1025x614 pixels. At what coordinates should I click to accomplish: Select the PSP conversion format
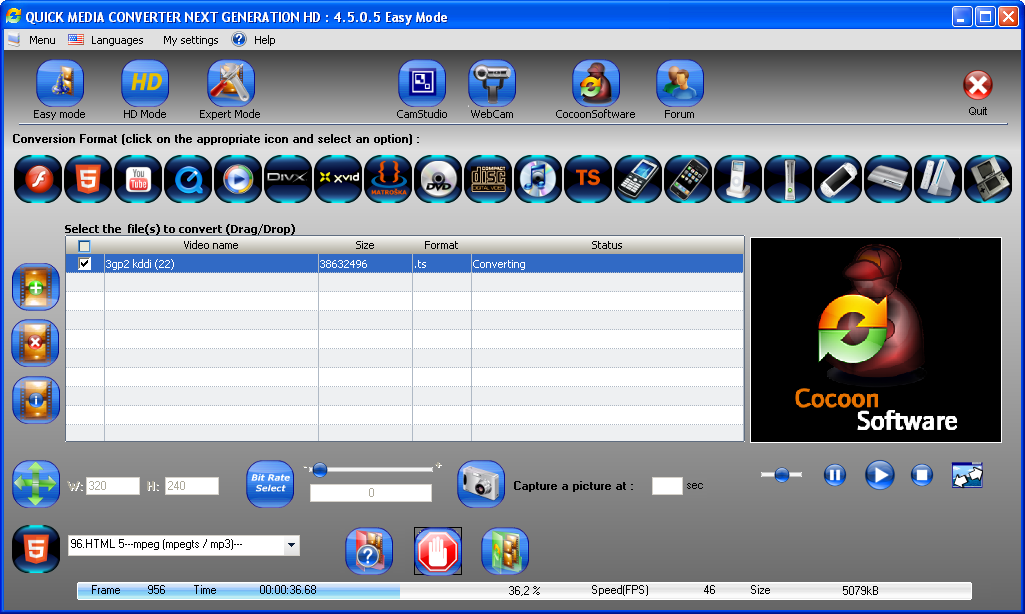[837, 179]
